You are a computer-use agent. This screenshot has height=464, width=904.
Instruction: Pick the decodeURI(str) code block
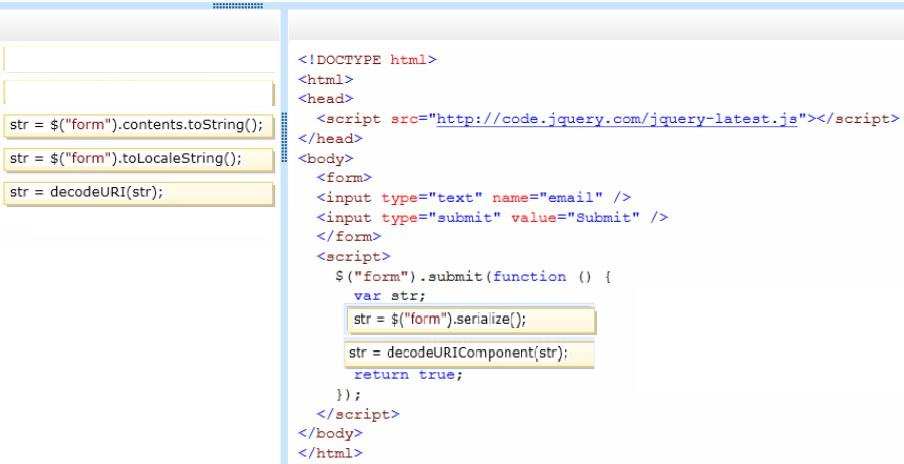click(x=139, y=193)
